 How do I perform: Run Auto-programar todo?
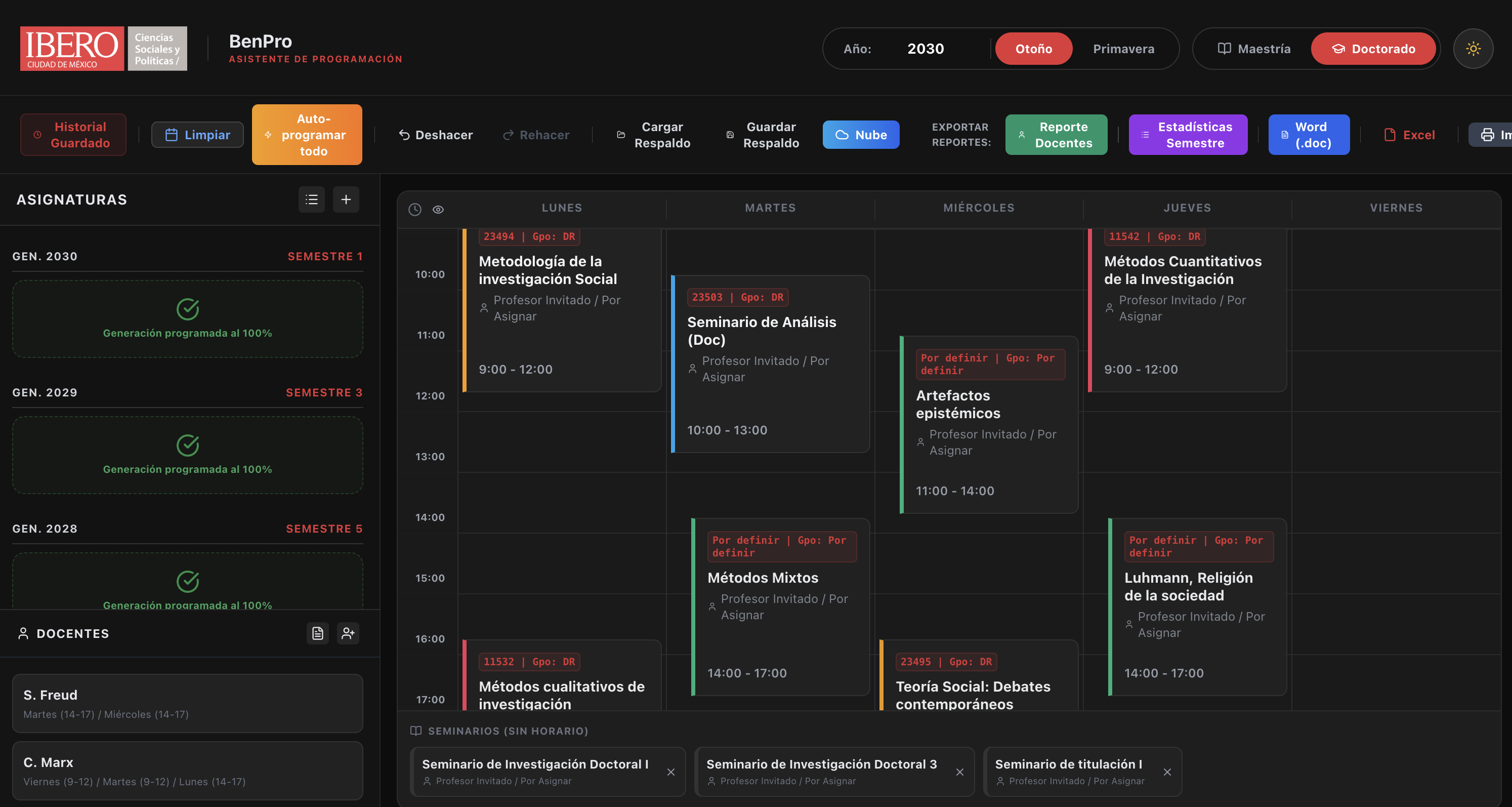(307, 135)
